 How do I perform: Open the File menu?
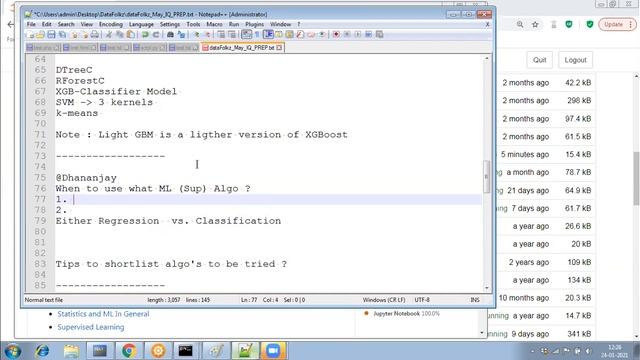pos(31,24)
